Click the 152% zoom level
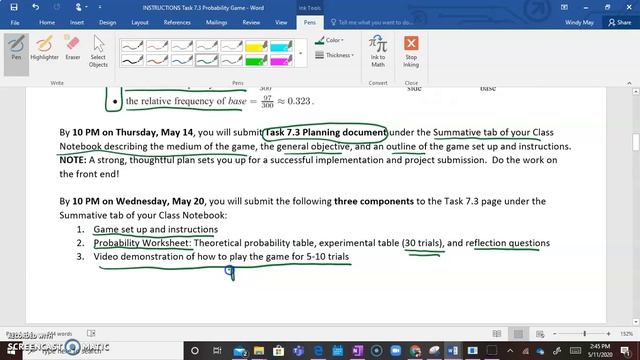Viewport: 640px width, 360px height. click(x=627, y=334)
